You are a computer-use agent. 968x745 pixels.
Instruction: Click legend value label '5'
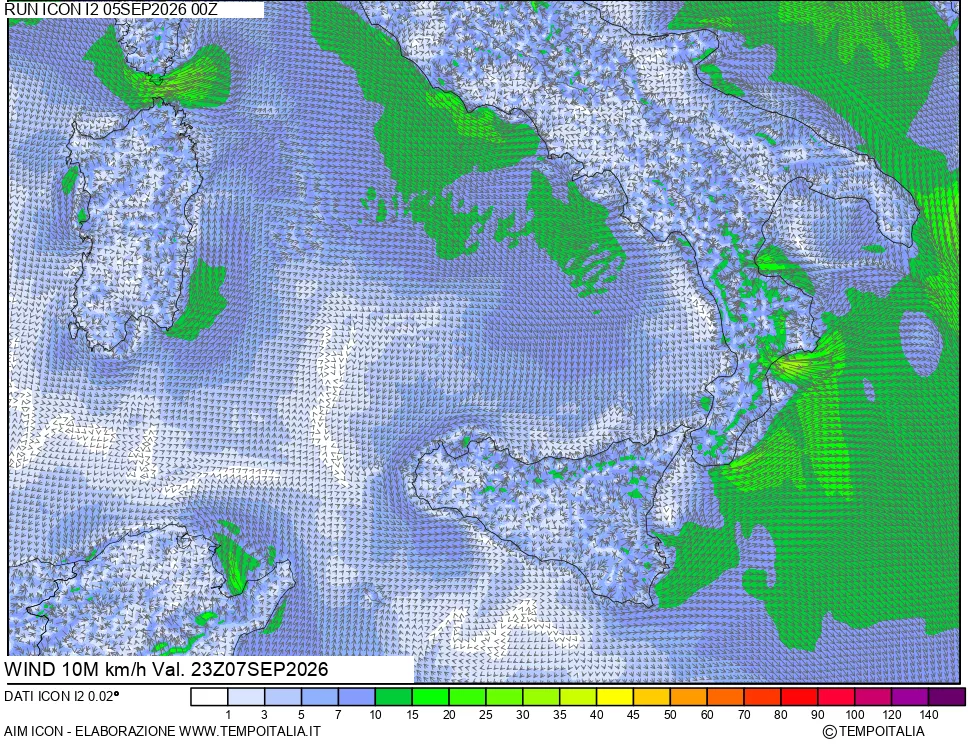tap(301, 715)
